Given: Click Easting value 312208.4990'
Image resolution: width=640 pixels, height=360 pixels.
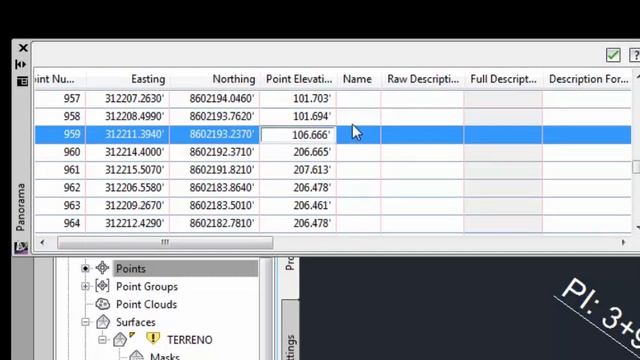Looking at the screenshot, I should (x=134, y=116).
